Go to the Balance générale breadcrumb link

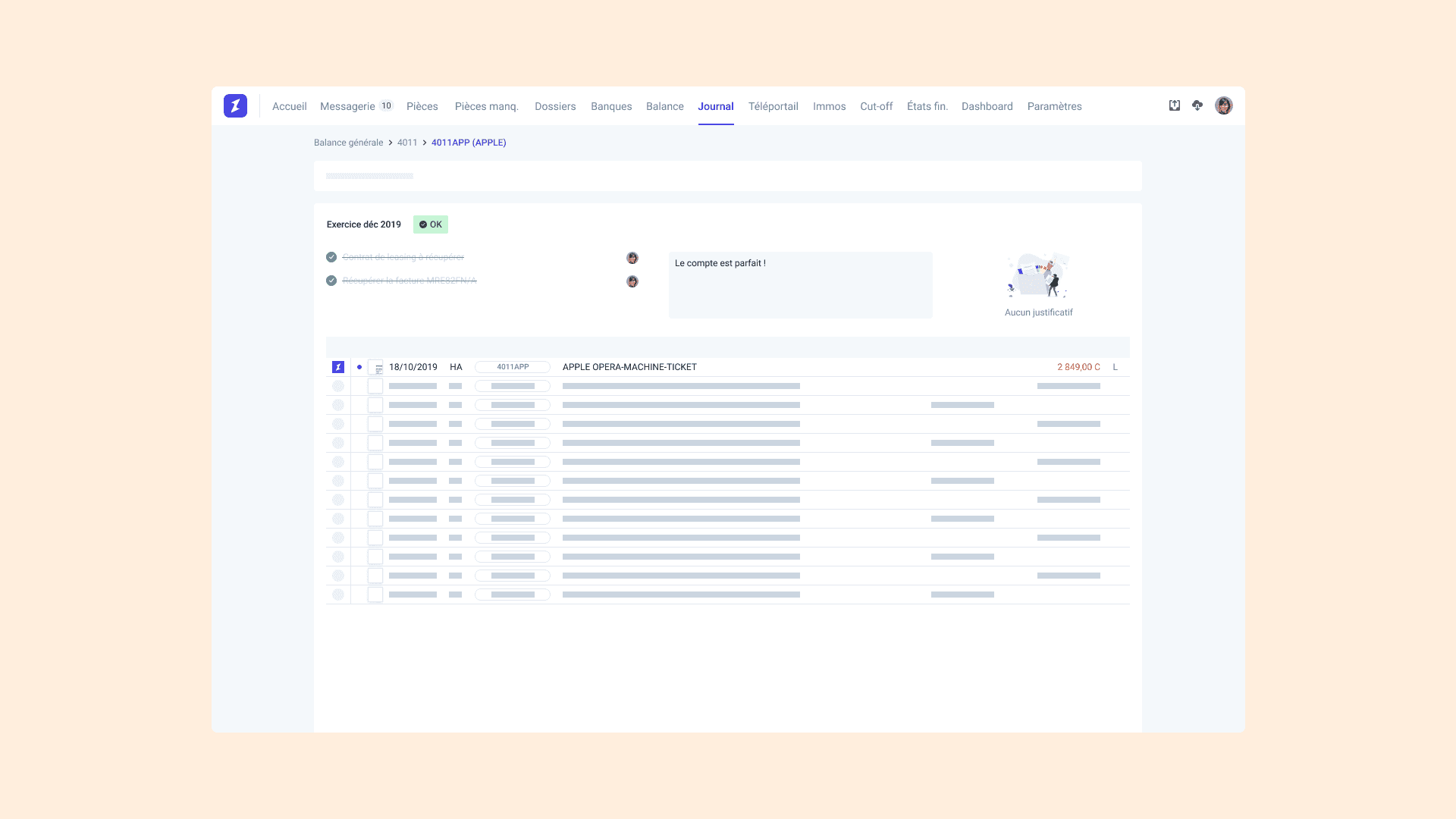point(348,143)
